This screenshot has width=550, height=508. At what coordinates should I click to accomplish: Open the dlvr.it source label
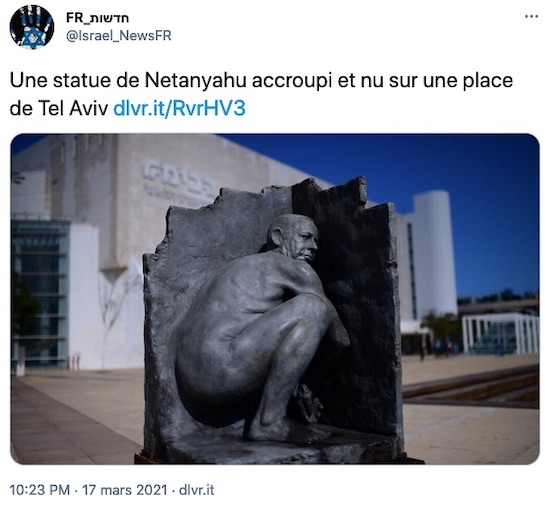196,490
